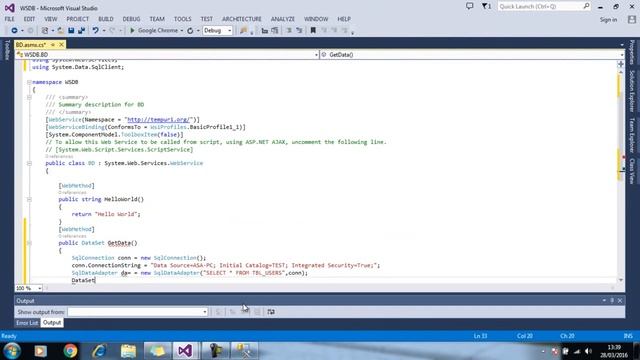Launch Google Chrome from the taskbar

pos(70,351)
